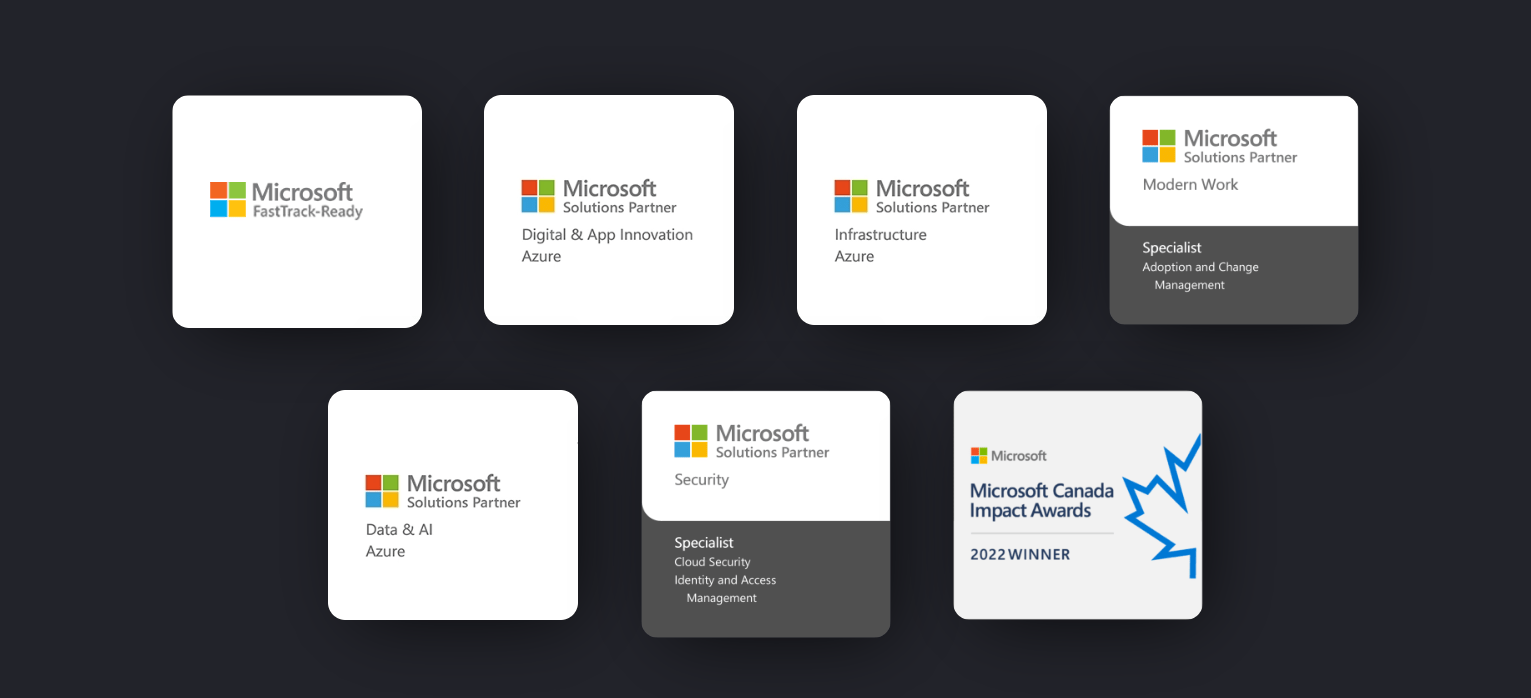Select the Infrastructure Azure label
1531x698 pixels.
880,245
